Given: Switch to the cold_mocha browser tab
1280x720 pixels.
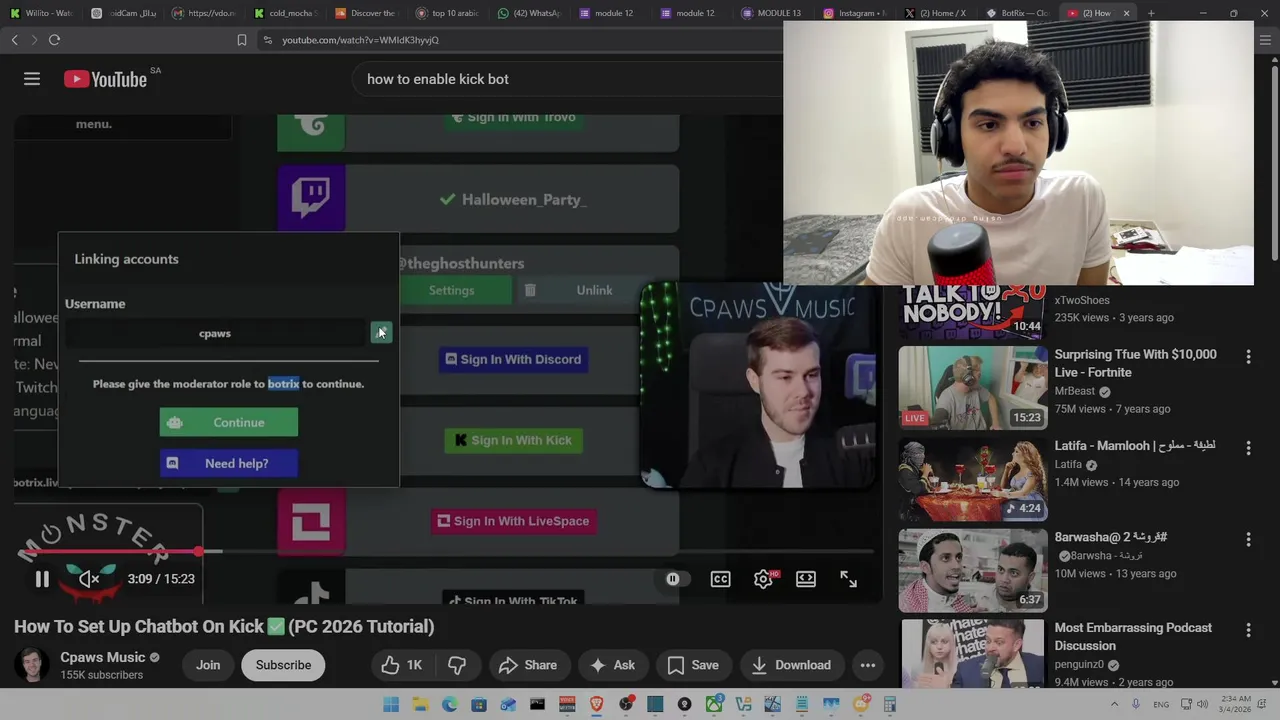Looking at the screenshot, I should point(285,13).
